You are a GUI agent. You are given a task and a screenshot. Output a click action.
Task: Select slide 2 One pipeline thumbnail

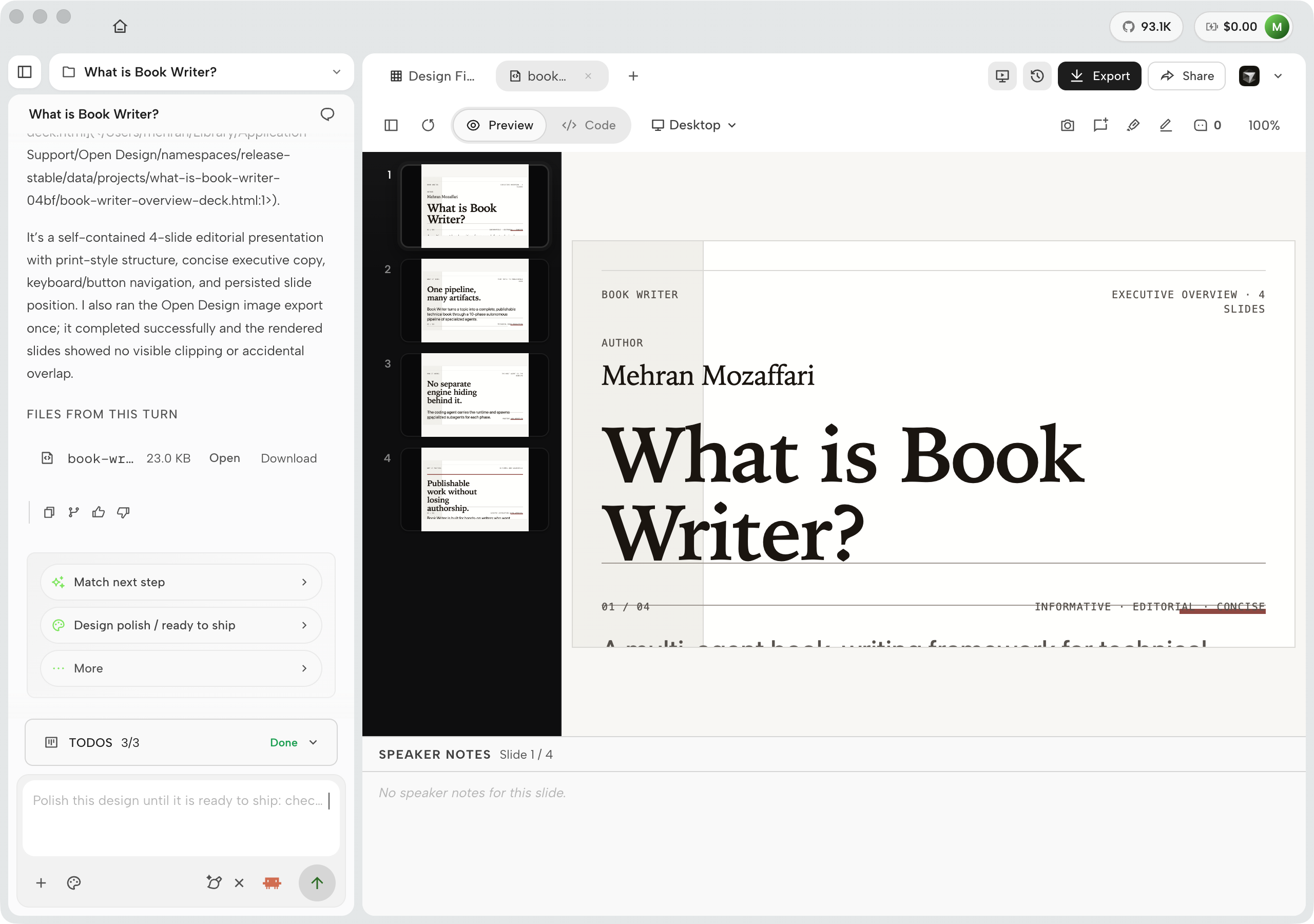[474, 301]
